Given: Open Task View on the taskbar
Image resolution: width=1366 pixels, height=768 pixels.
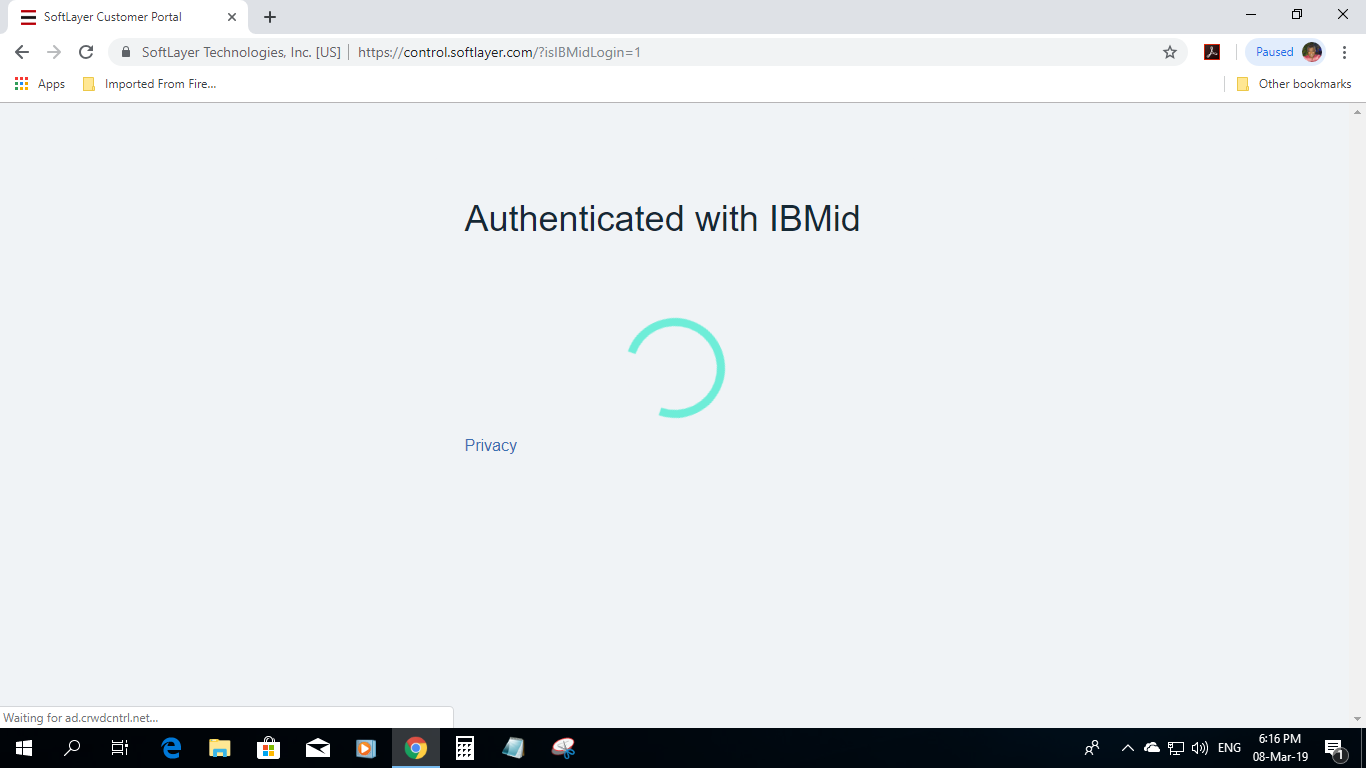Looking at the screenshot, I should [120, 748].
